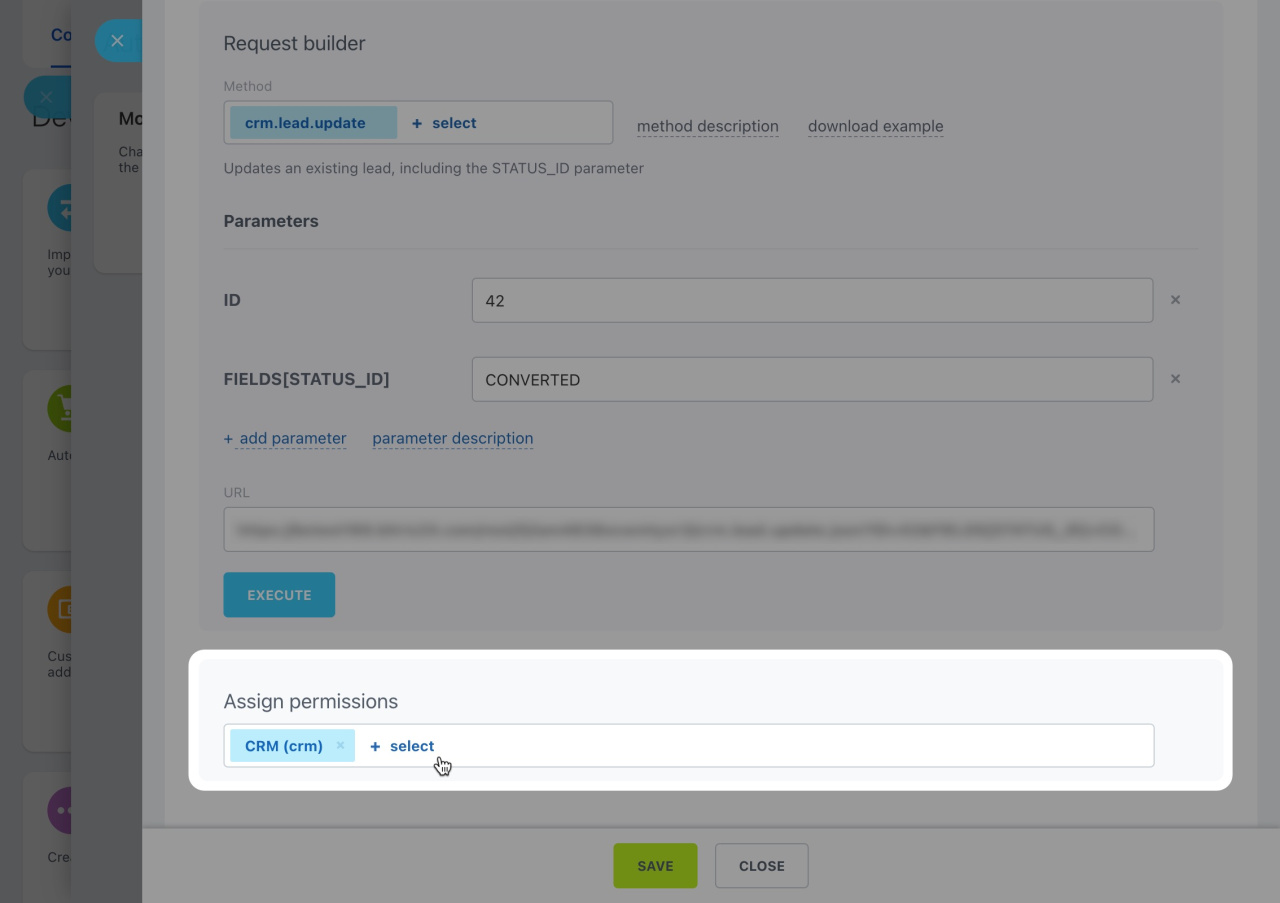
Task: Focus the ID field containing 42
Action: [811, 300]
